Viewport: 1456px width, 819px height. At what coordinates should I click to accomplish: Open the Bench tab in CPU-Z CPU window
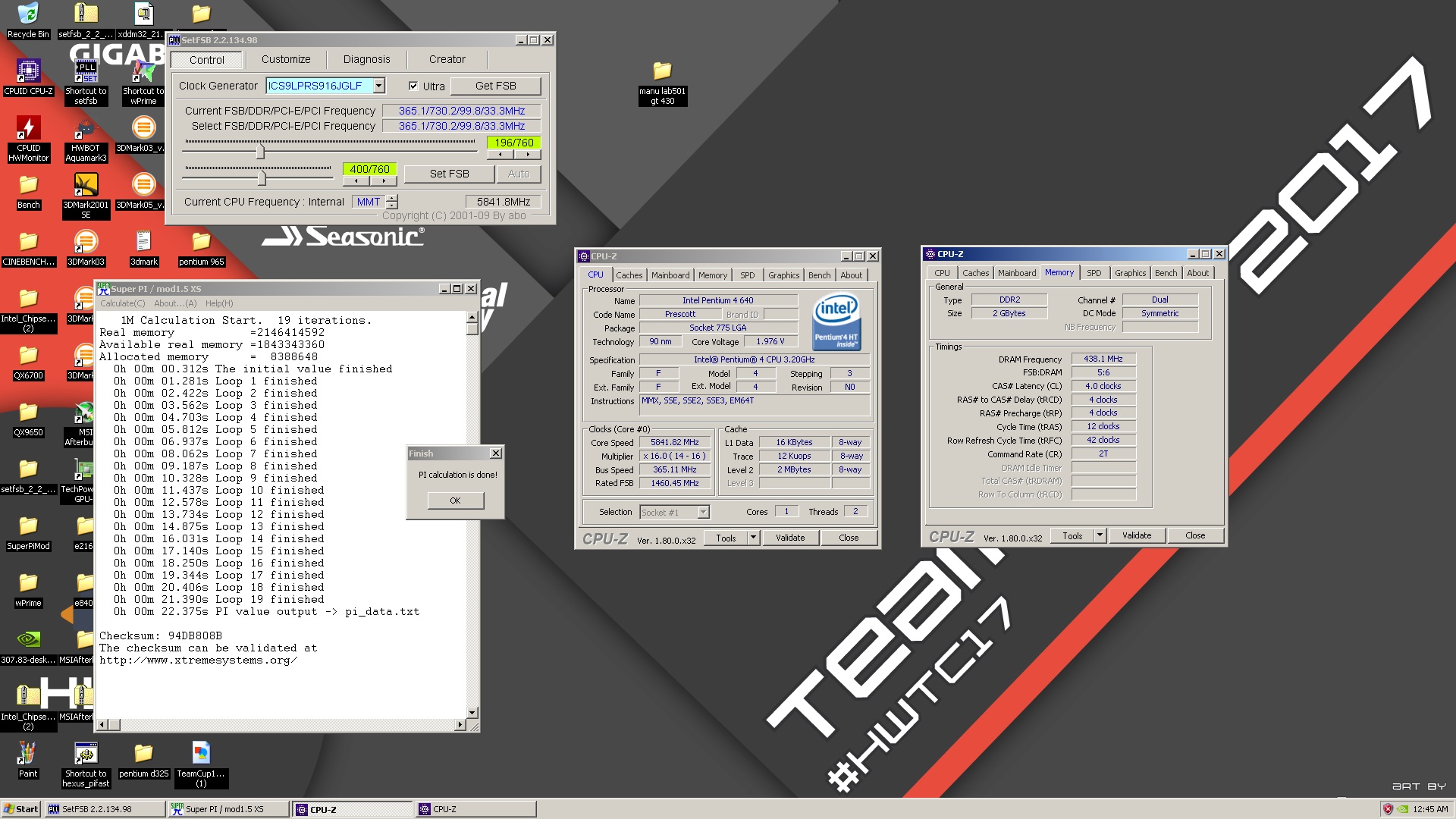coord(819,275)
